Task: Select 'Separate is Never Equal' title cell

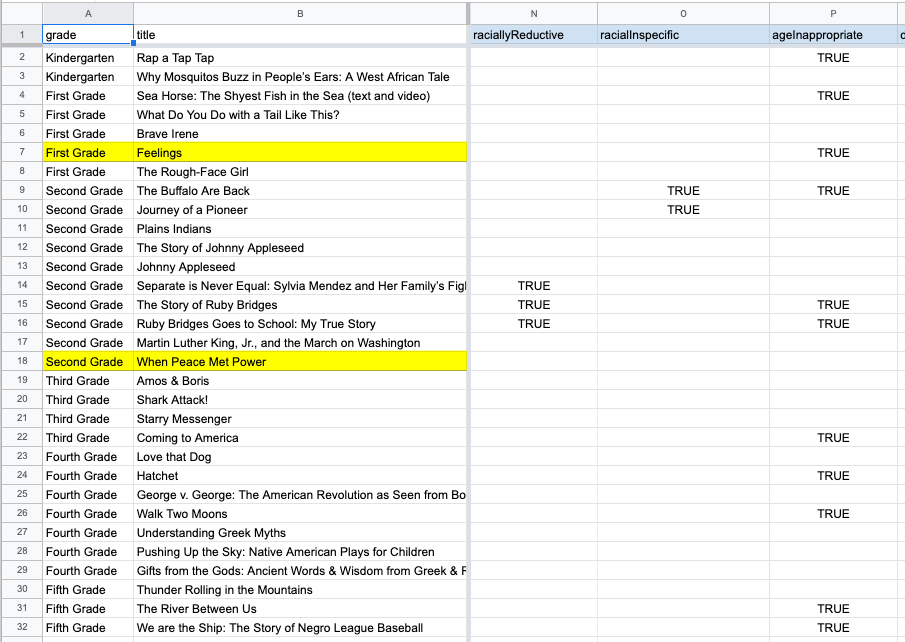Action: point(300,286)
